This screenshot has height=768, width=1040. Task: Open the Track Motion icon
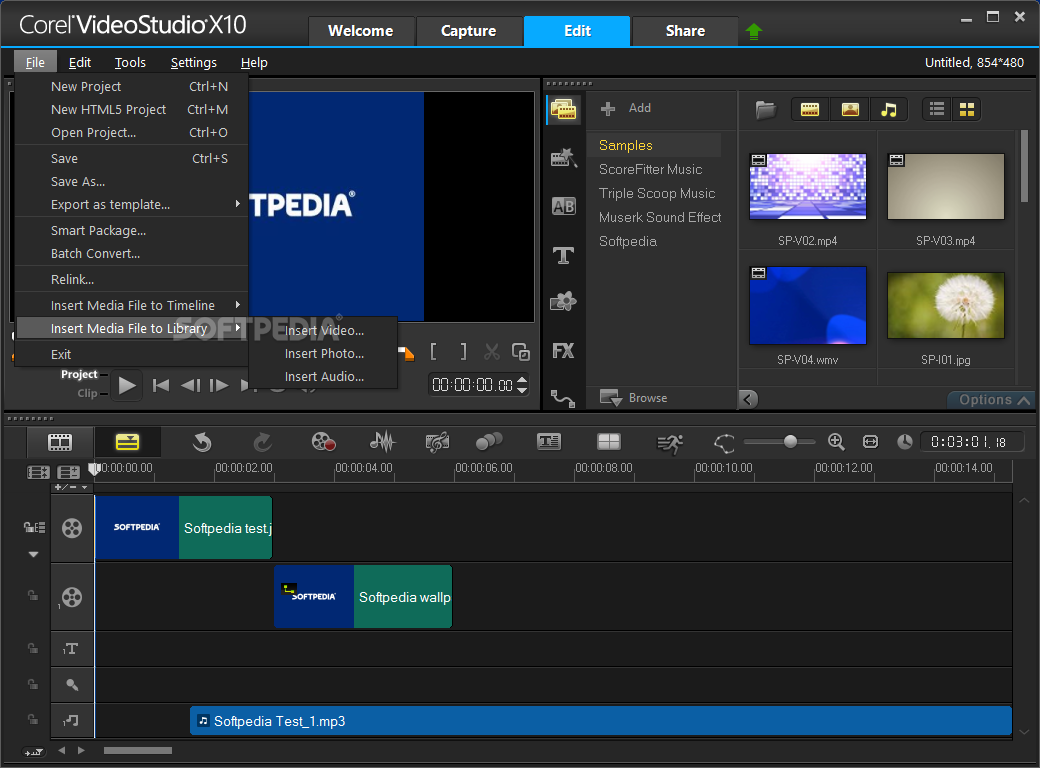(x=489, y=442)
